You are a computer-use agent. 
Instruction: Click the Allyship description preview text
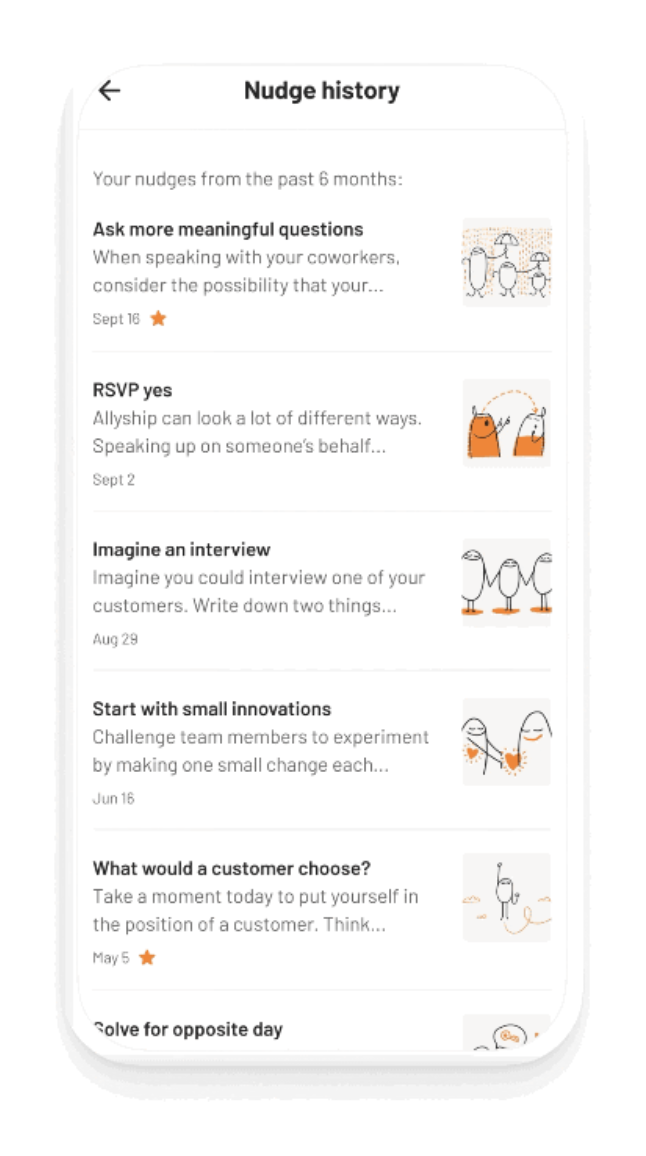[x=257, y=432]
